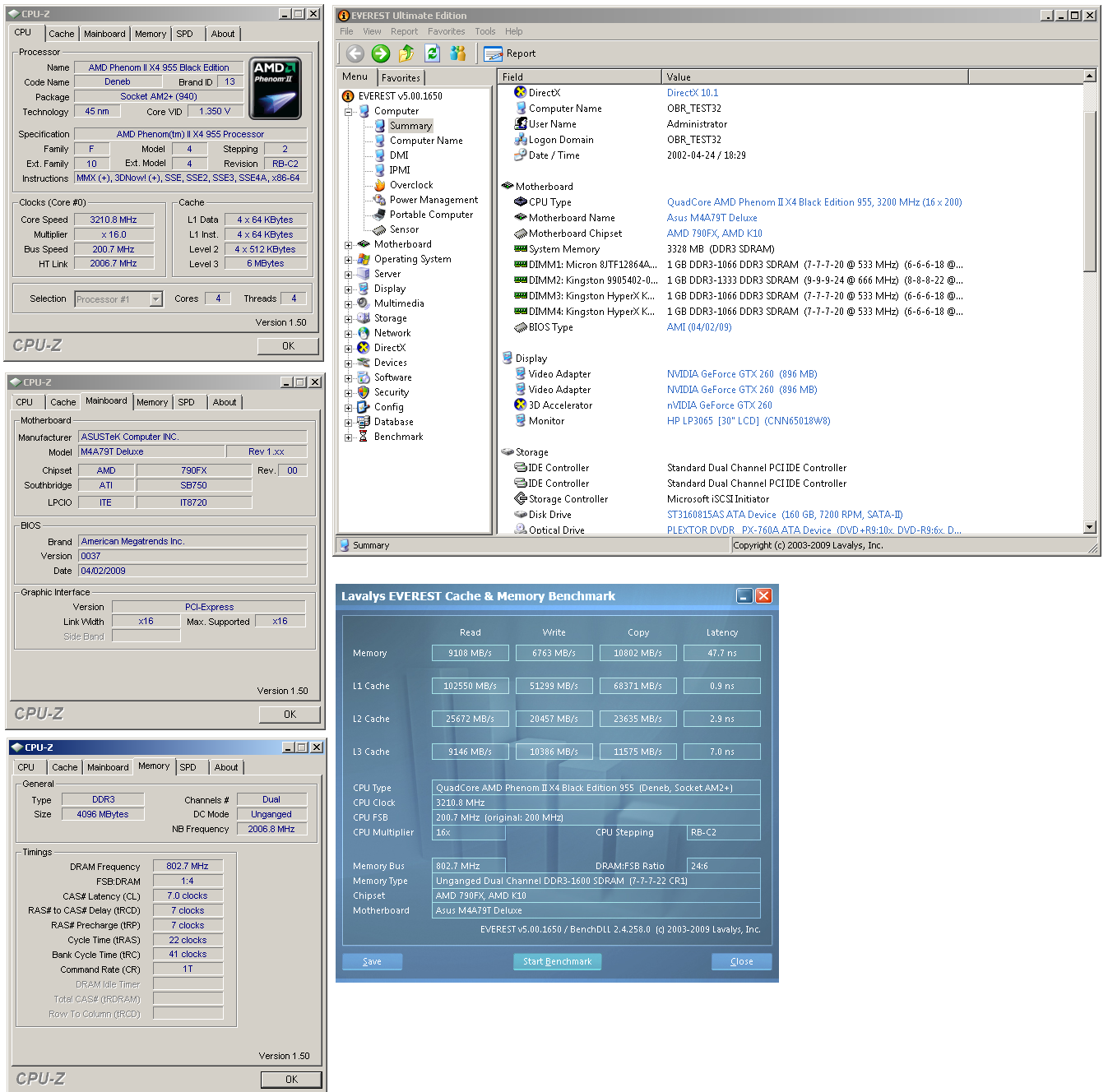Expand the Server tree node

click(348, 274)
